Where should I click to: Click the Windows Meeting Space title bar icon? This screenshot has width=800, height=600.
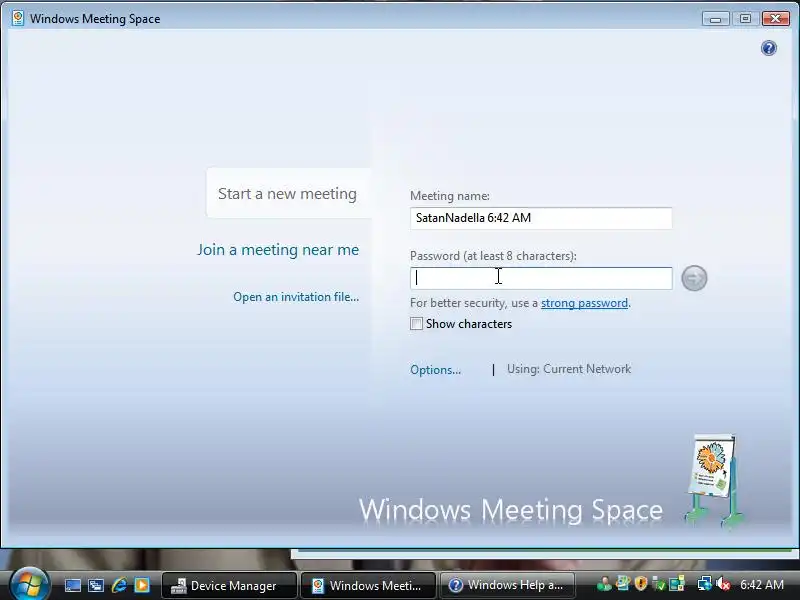pos(18,18)
